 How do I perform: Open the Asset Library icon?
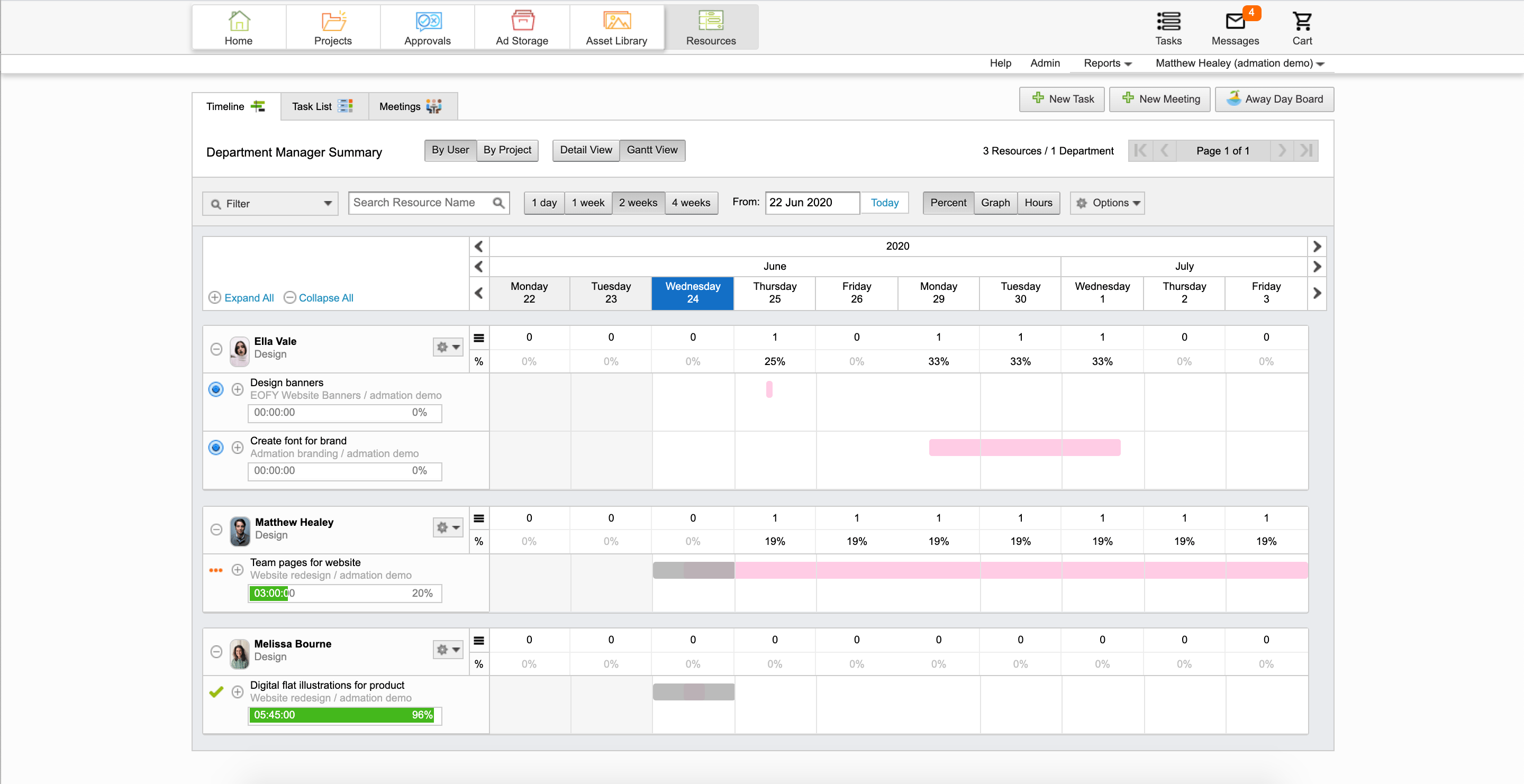click(x=616, y=21)
